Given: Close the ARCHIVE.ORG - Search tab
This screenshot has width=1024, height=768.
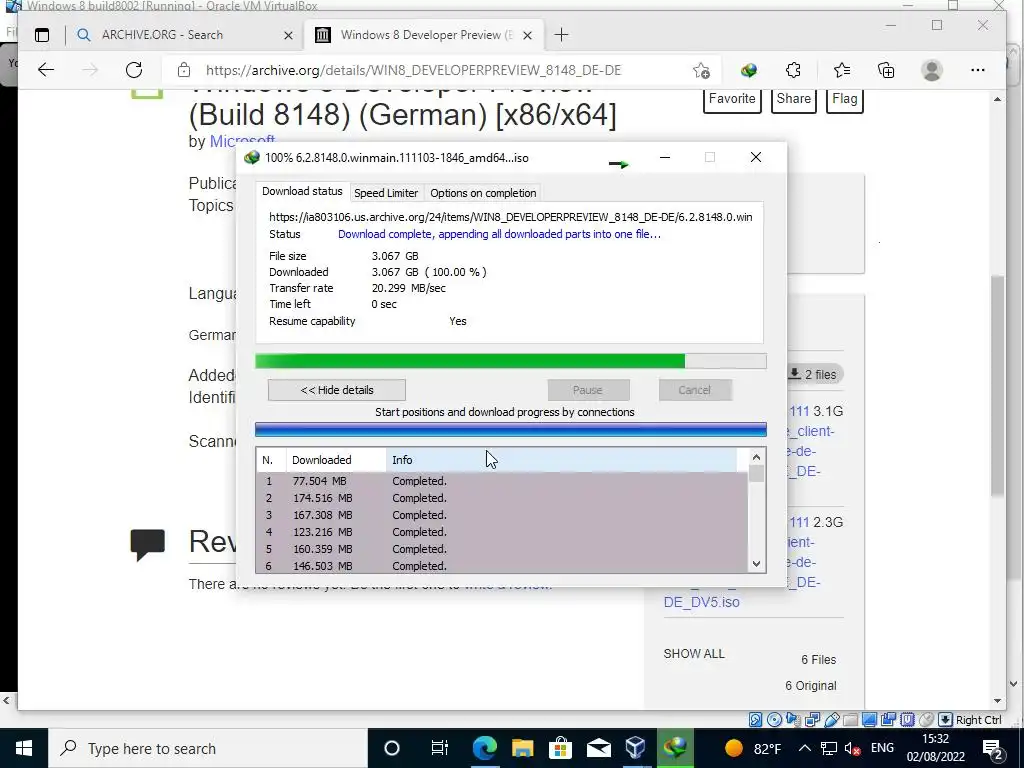Looking at the screenshot, I should click(x=288, y=35).
